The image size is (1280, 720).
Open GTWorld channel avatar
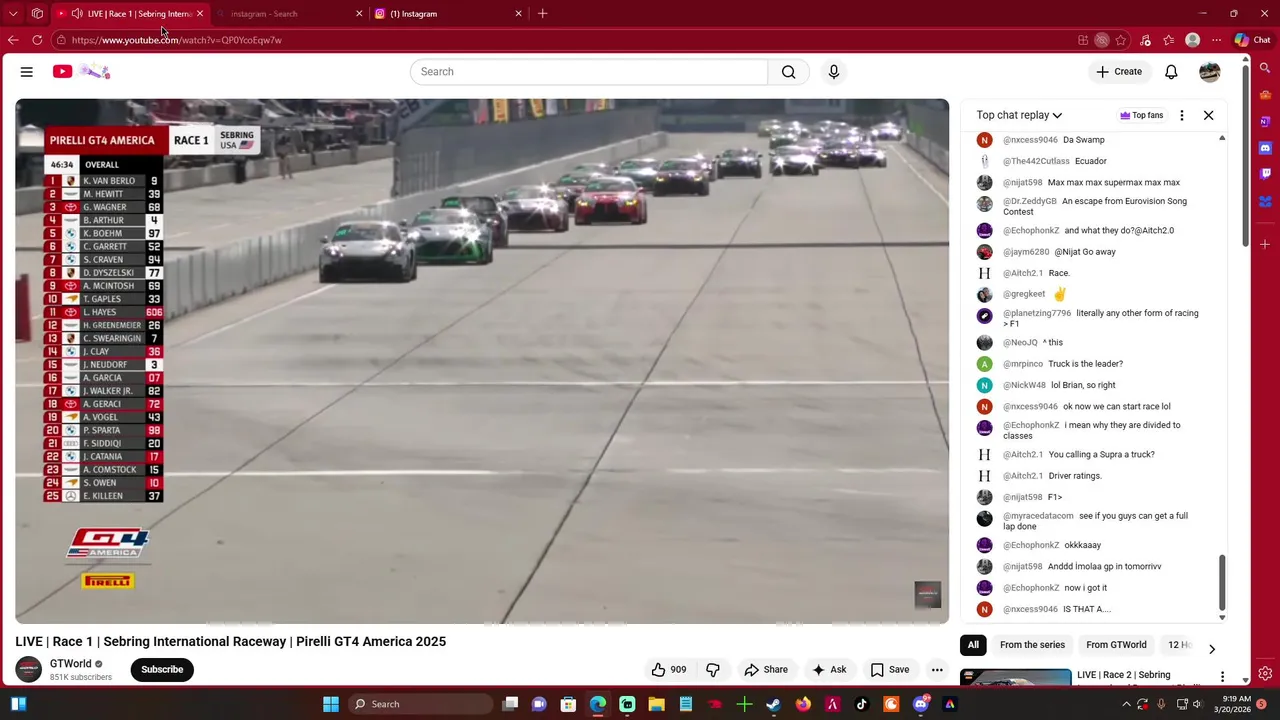pos(29,670)
